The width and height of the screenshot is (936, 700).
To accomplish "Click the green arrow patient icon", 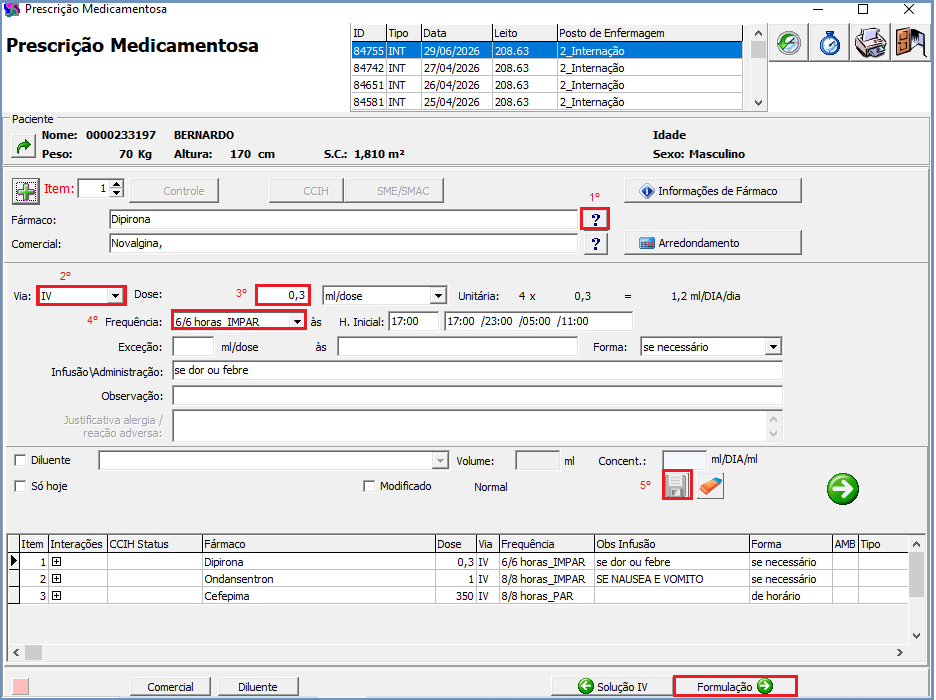I will 23,146.
